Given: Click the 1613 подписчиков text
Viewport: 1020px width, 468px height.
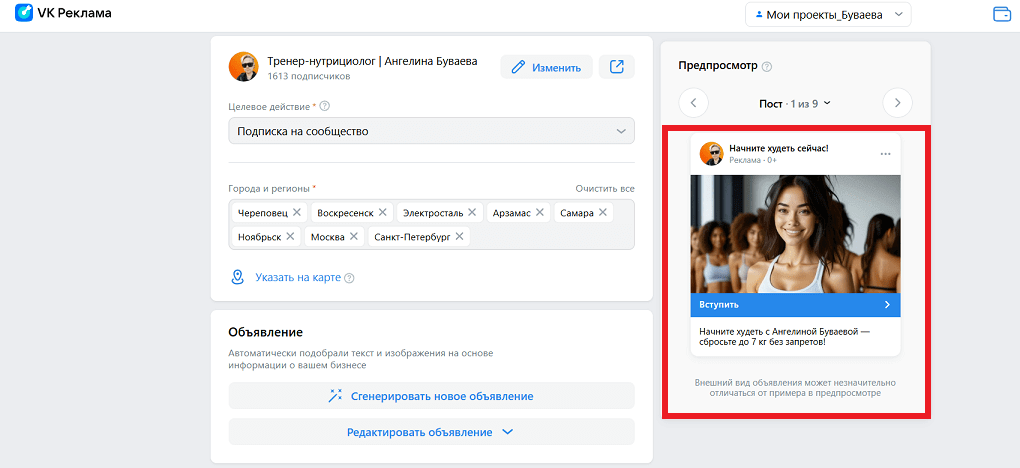Looking at the screenshot, I should pos(309,77).
